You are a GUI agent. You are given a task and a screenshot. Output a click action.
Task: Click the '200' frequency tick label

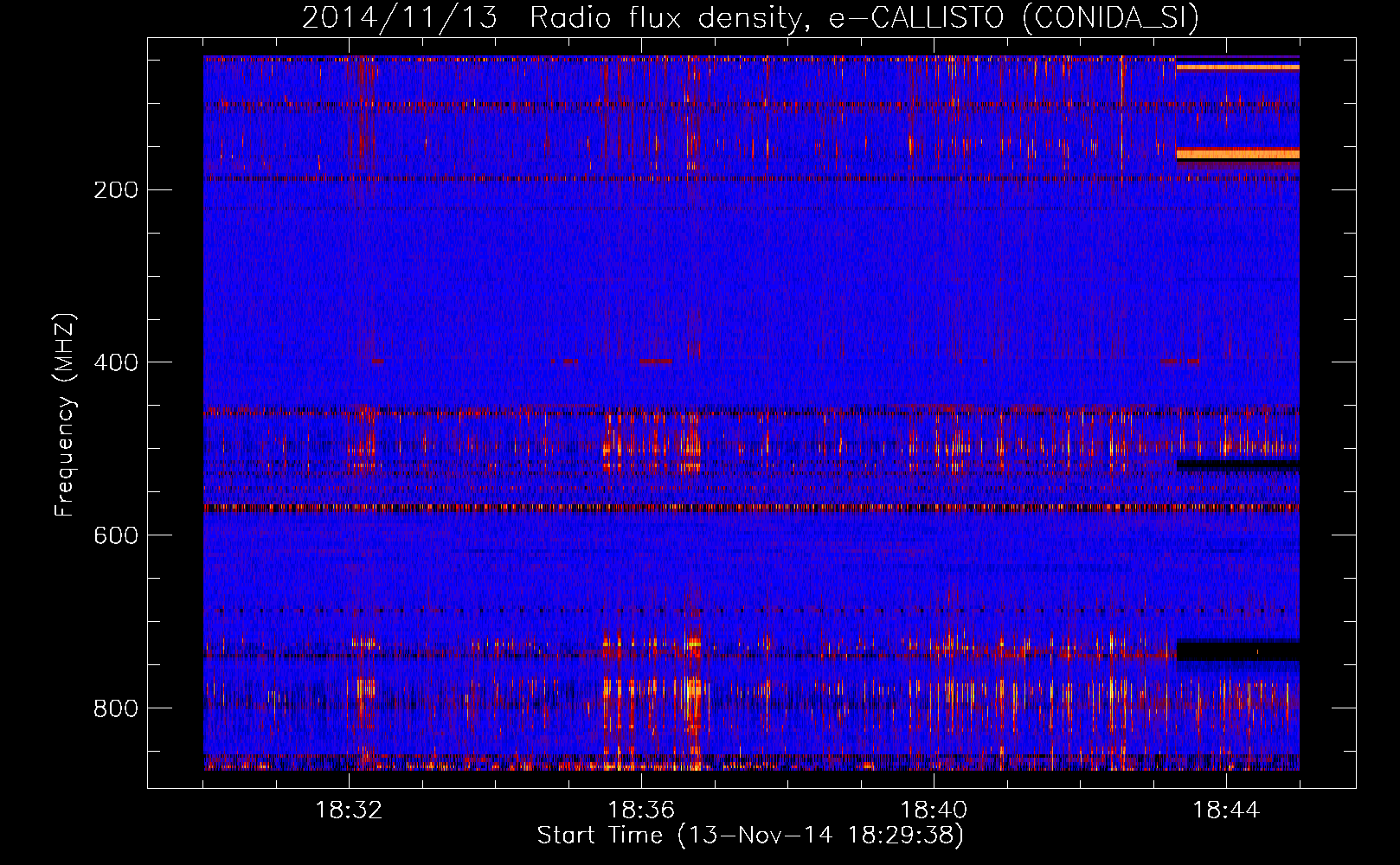point(116,190)
